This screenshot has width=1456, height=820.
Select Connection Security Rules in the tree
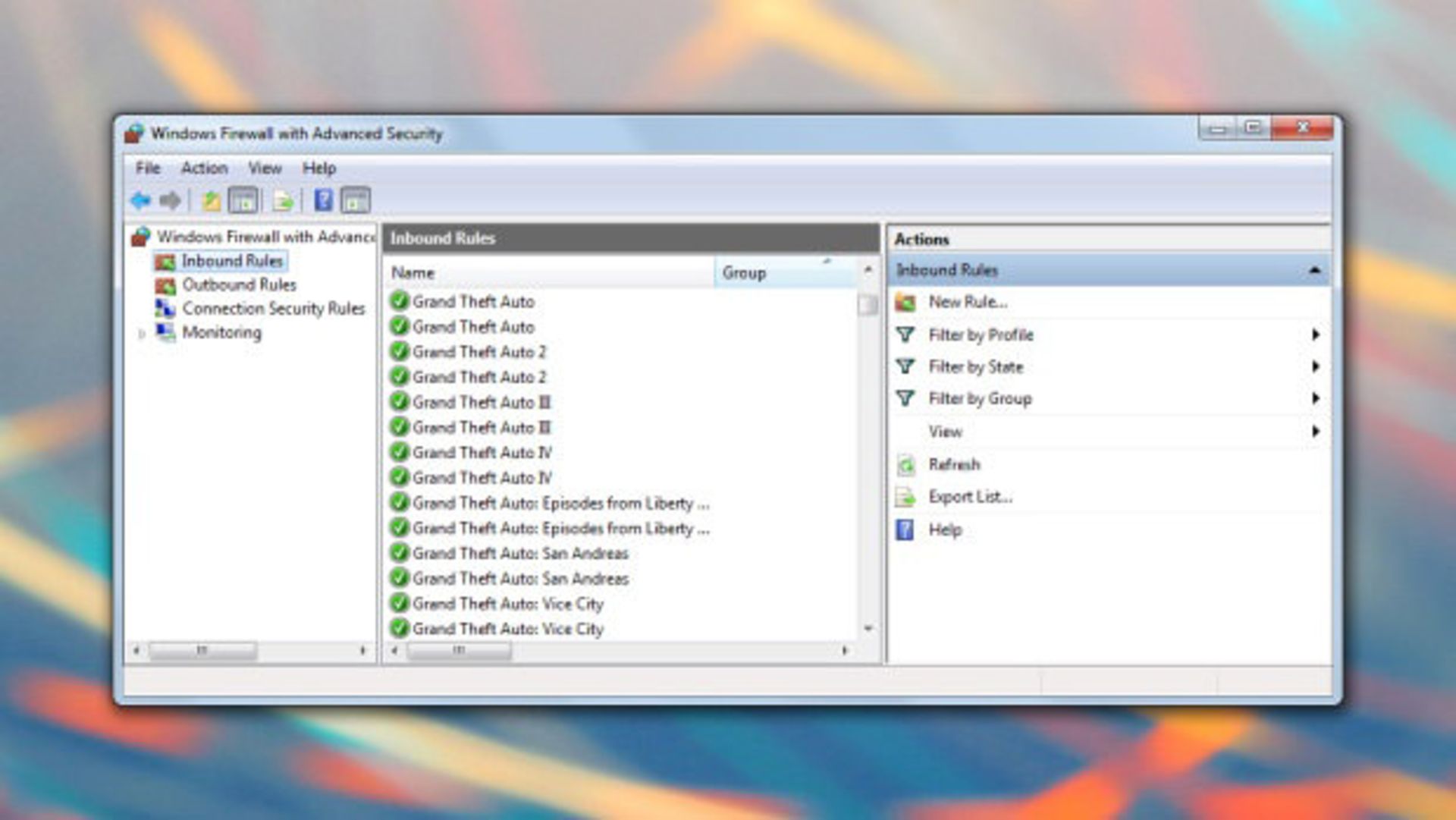[274, 309]
